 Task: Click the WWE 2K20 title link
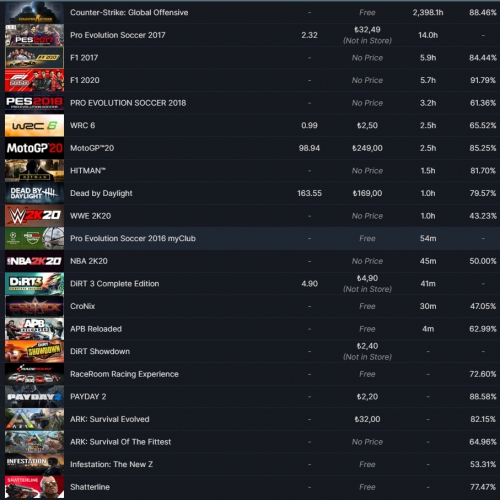[90, 216]
